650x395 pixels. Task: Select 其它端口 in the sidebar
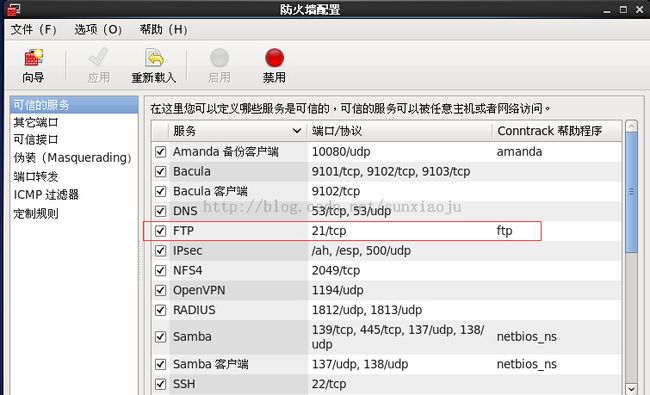pyautogui.click(x=36, y=123)
